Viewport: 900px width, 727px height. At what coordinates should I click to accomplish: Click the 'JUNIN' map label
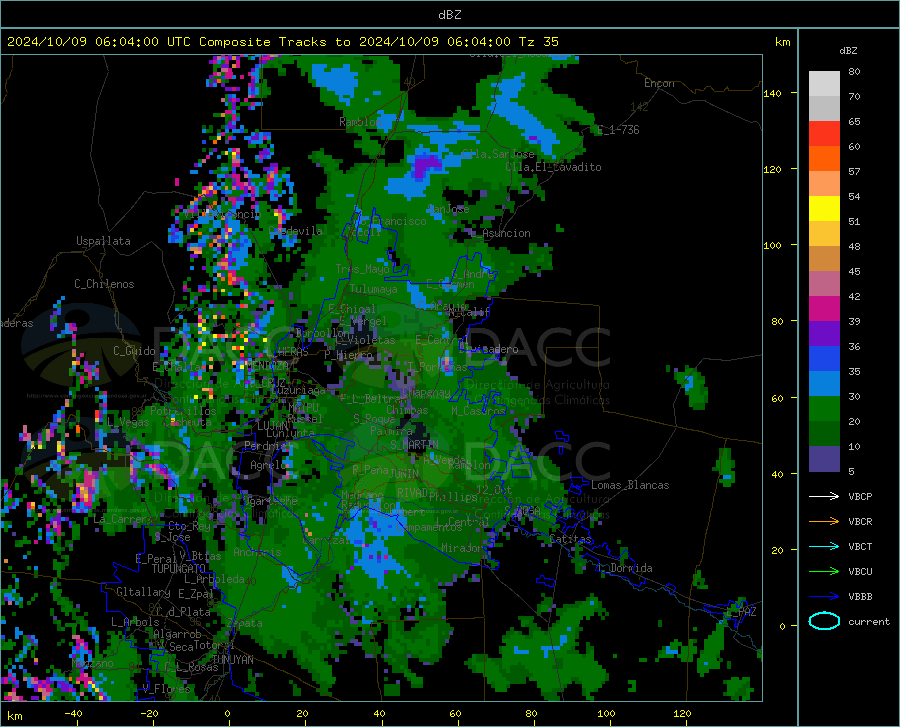[404, 474]
